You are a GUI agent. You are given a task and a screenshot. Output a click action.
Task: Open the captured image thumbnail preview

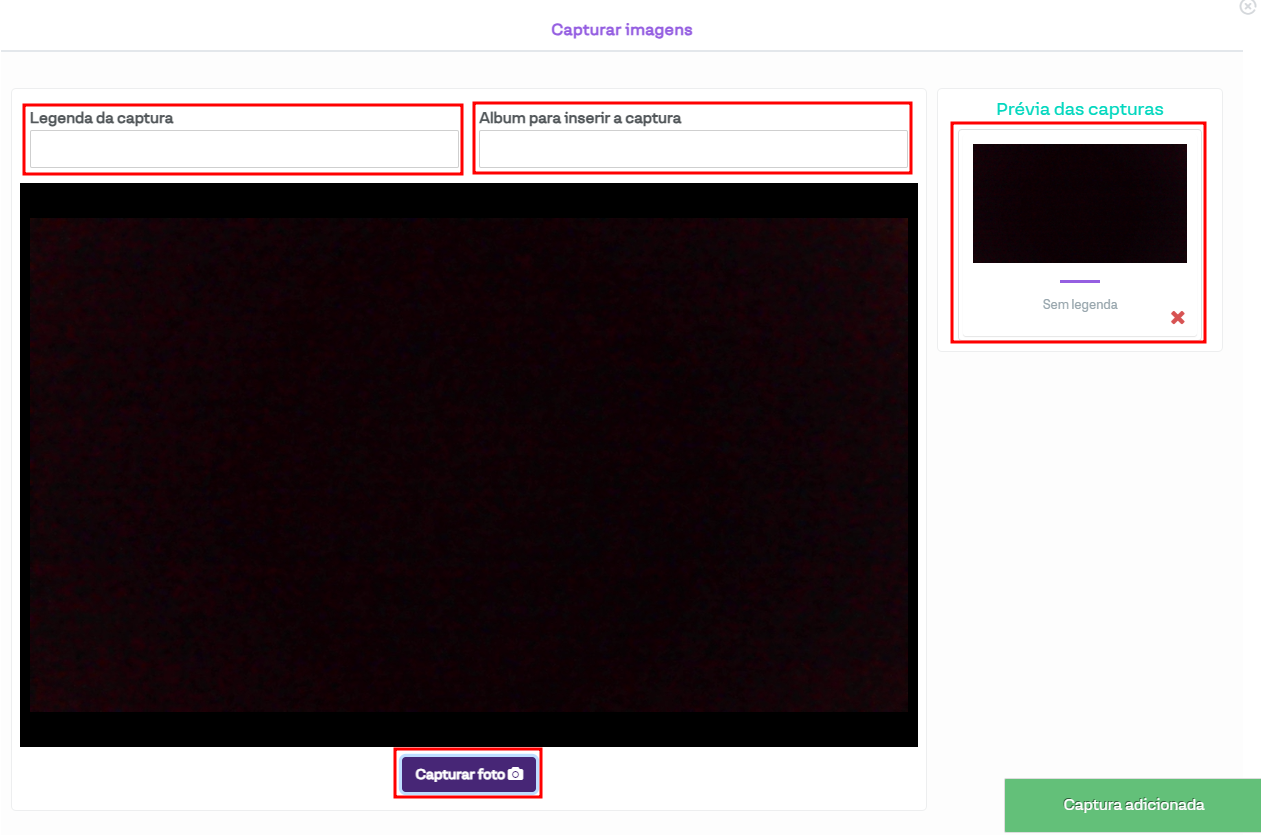pyautogui.click(x=1079, y=203)
